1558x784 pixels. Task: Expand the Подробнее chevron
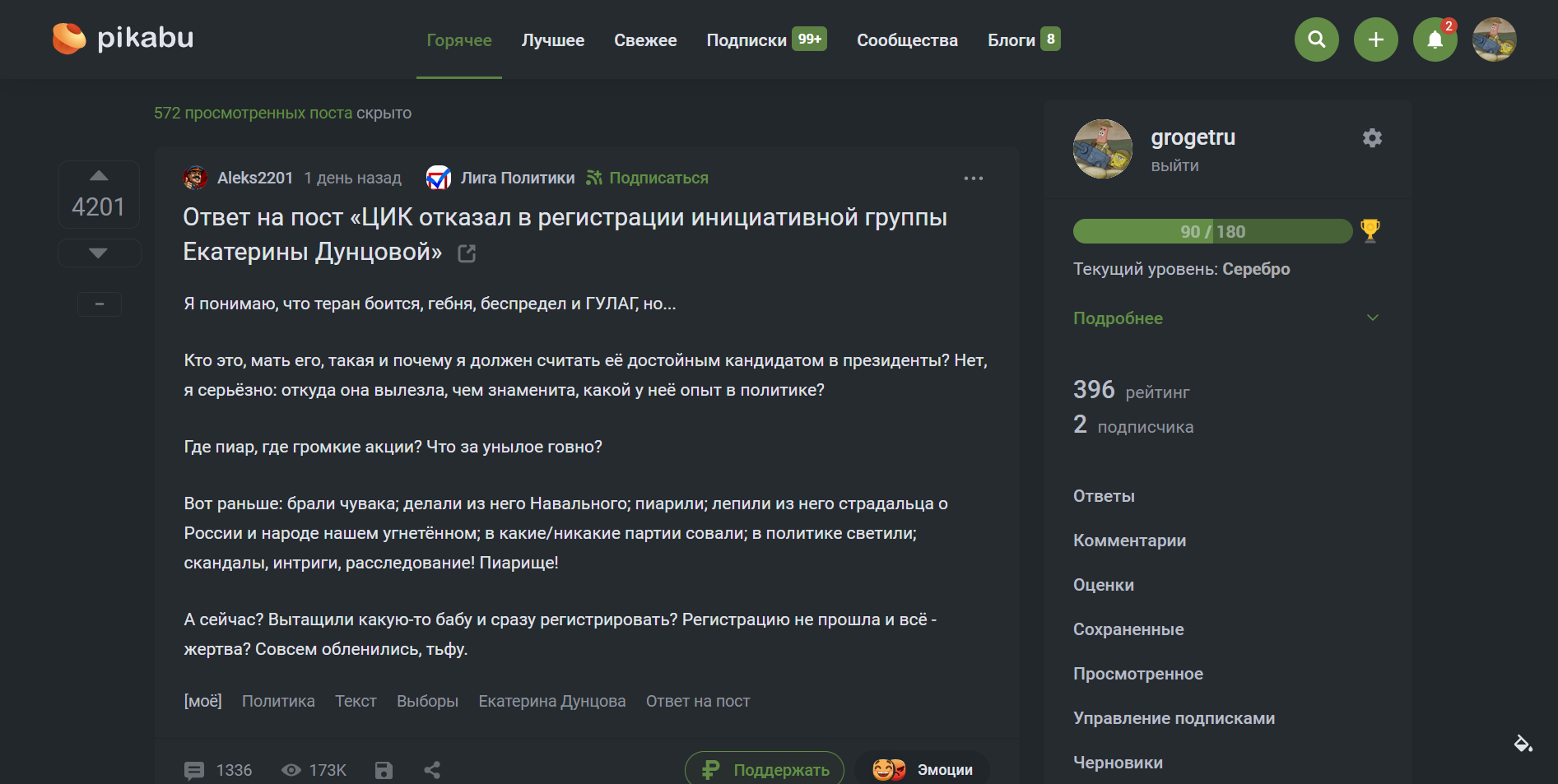1373,318
